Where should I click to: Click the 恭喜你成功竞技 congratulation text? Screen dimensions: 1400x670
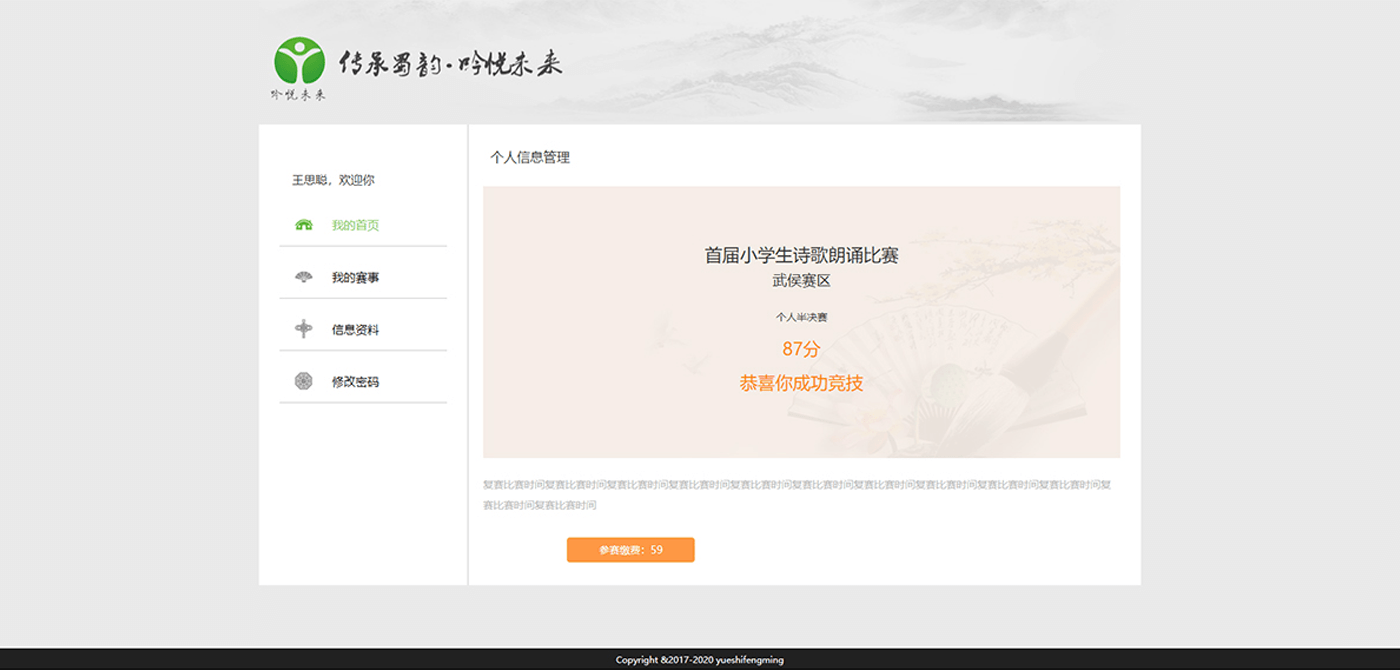coord(801,383)
